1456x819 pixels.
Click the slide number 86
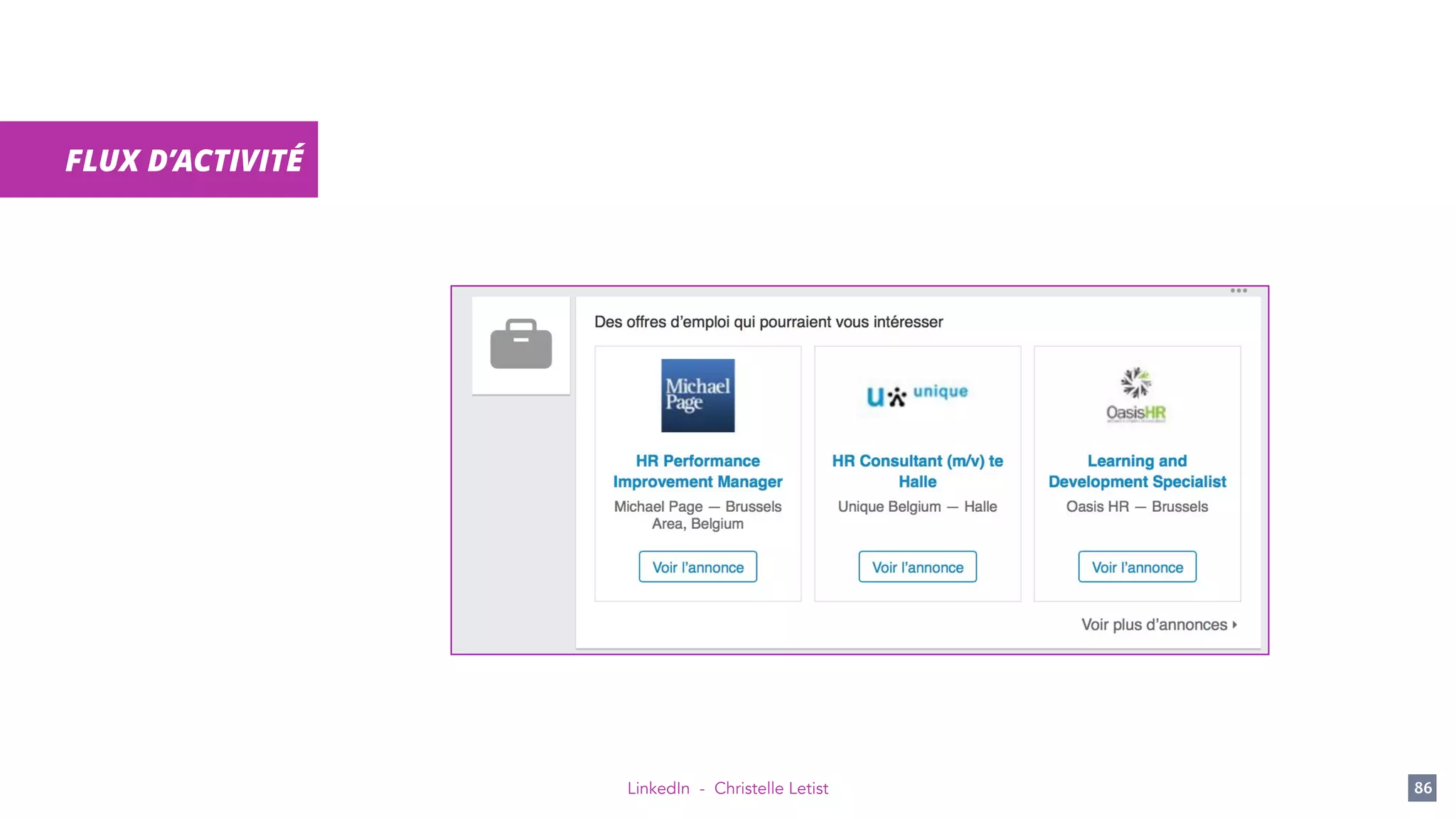pyautogui.click(x=1422, y=788)
